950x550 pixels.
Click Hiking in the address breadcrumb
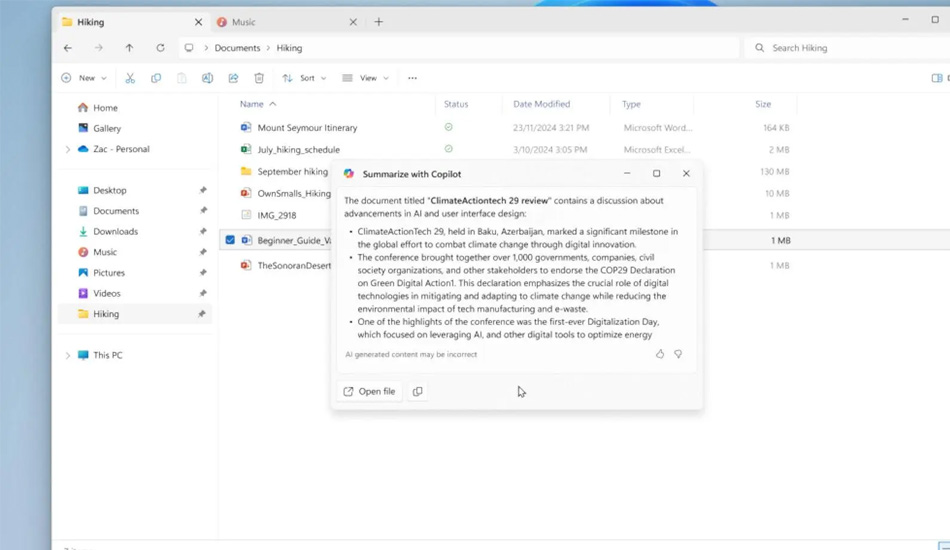[x=289, y=48]
